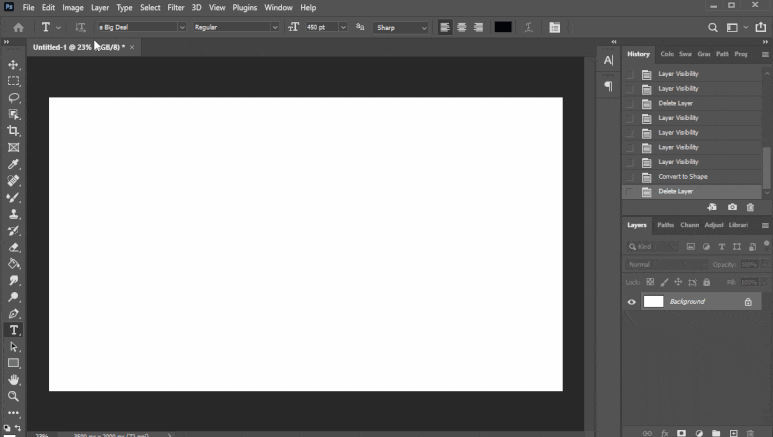Click the font size 450 pt field
Image resolution: width=773 pixels, height=437 pixels.
(x=321, y=27)
